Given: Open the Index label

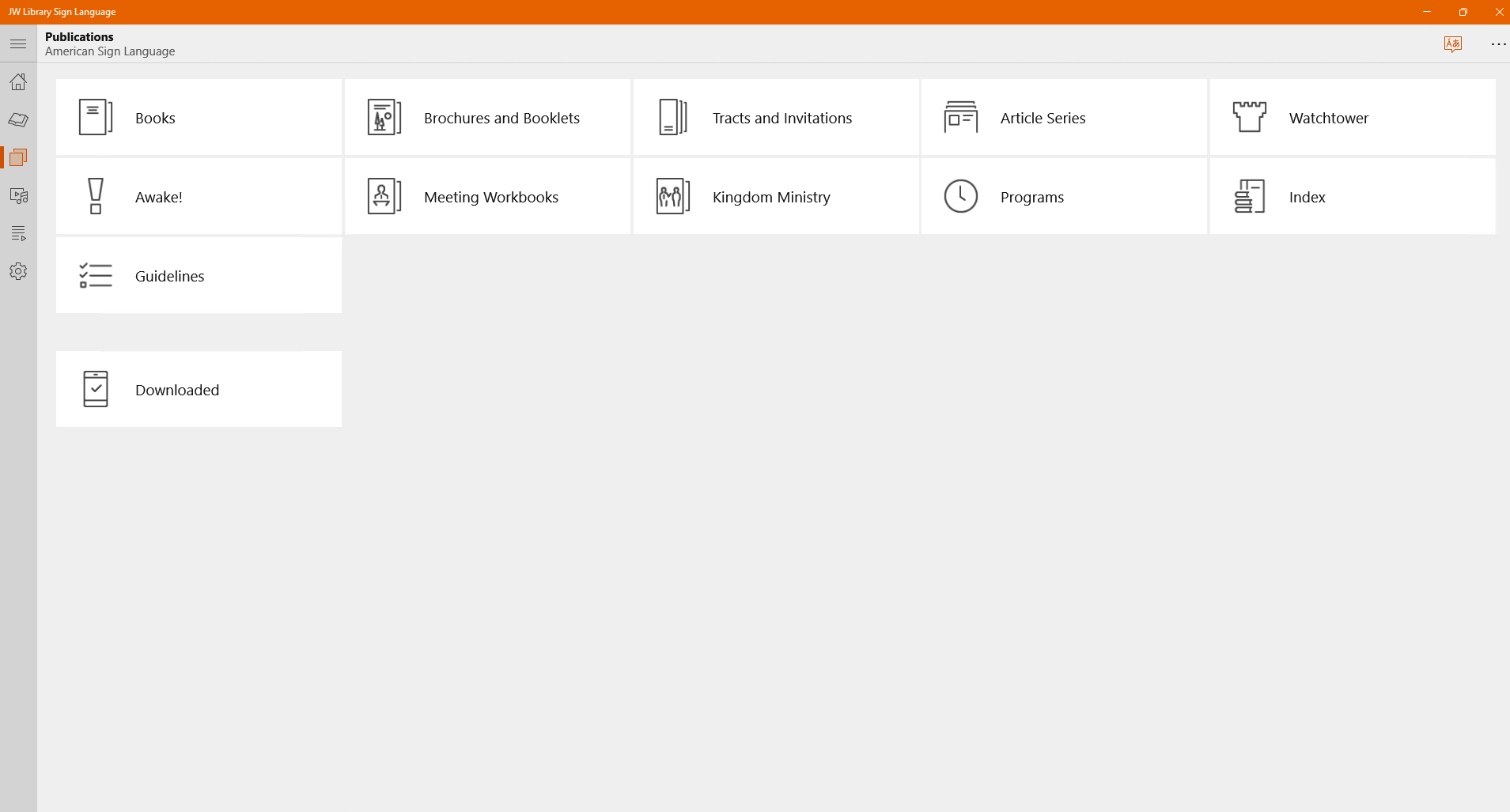Looking at the screenshot, I should 1308,197.
